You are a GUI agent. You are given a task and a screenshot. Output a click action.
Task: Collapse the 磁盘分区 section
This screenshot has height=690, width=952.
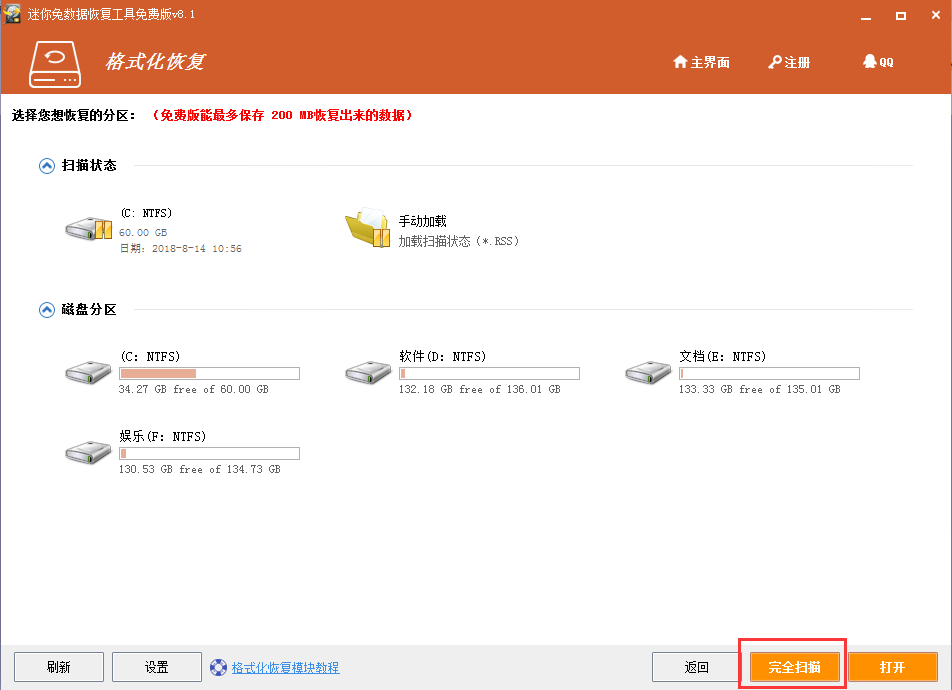46,309
